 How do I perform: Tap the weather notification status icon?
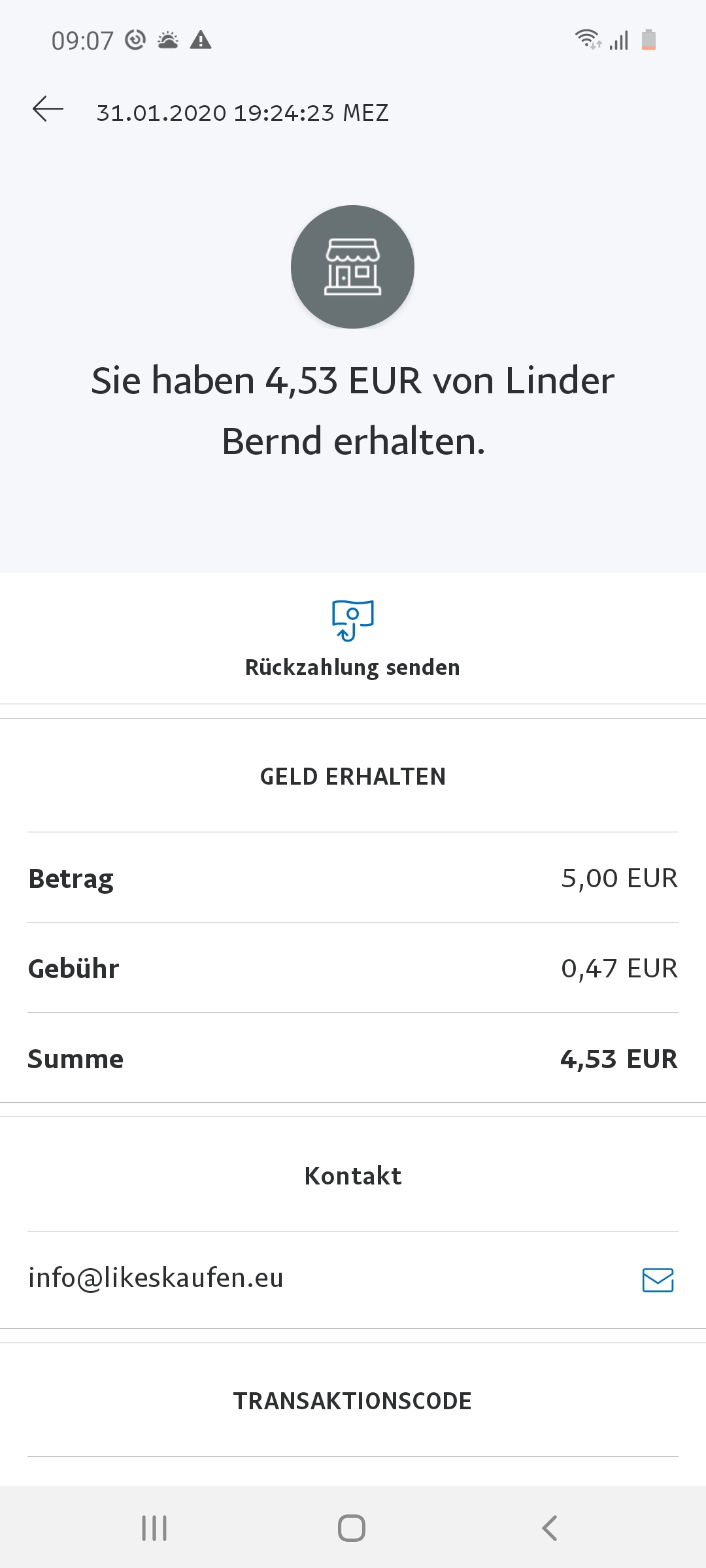tap(168, 41)
